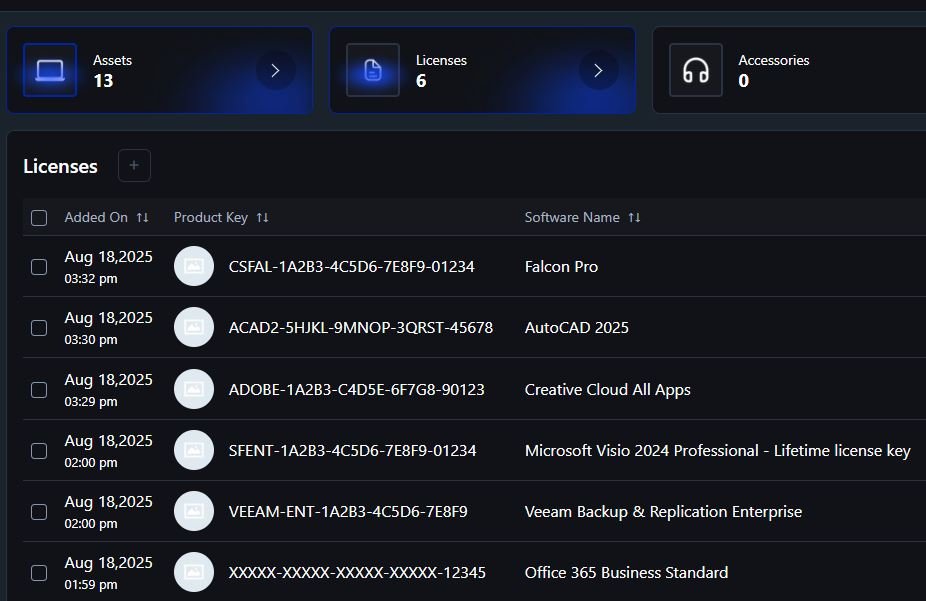Click product key ACAD2-5HJKL-9MNOP-3QRST-45678
Screen dimensions: 926x601
[361, 328]
